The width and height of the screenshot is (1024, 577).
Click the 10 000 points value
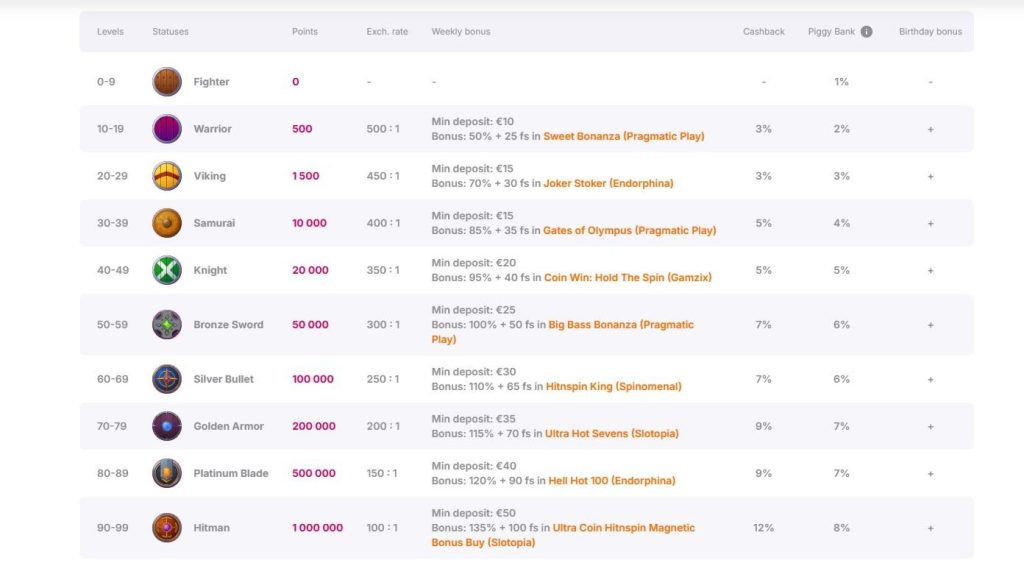coord(309,223)
